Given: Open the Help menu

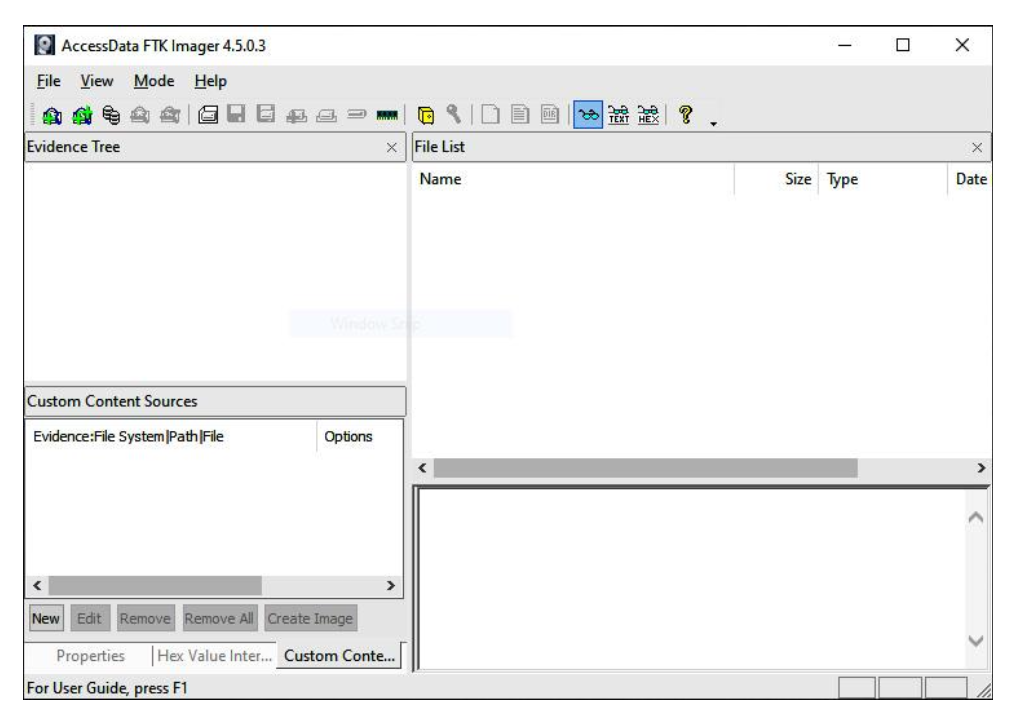Looking at the screenshot, I should click(x=211, y=81).
